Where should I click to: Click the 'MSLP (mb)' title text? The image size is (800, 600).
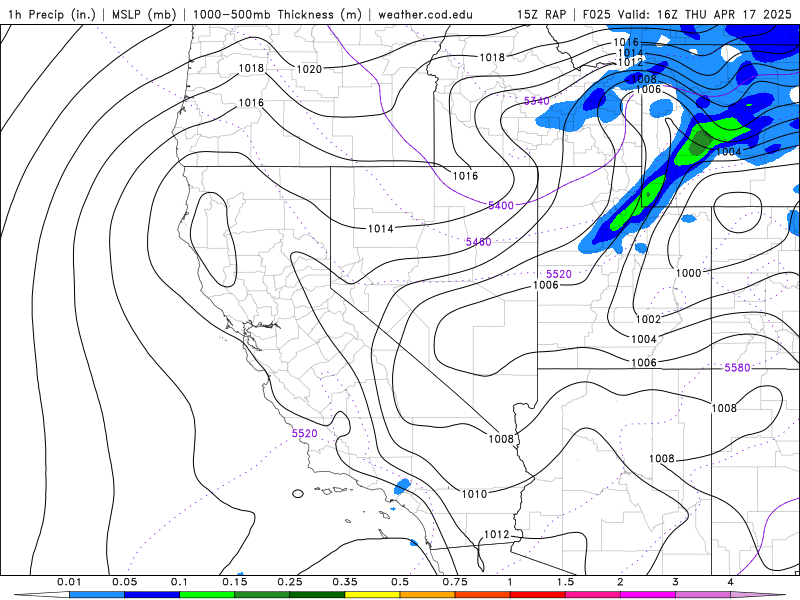144,14
